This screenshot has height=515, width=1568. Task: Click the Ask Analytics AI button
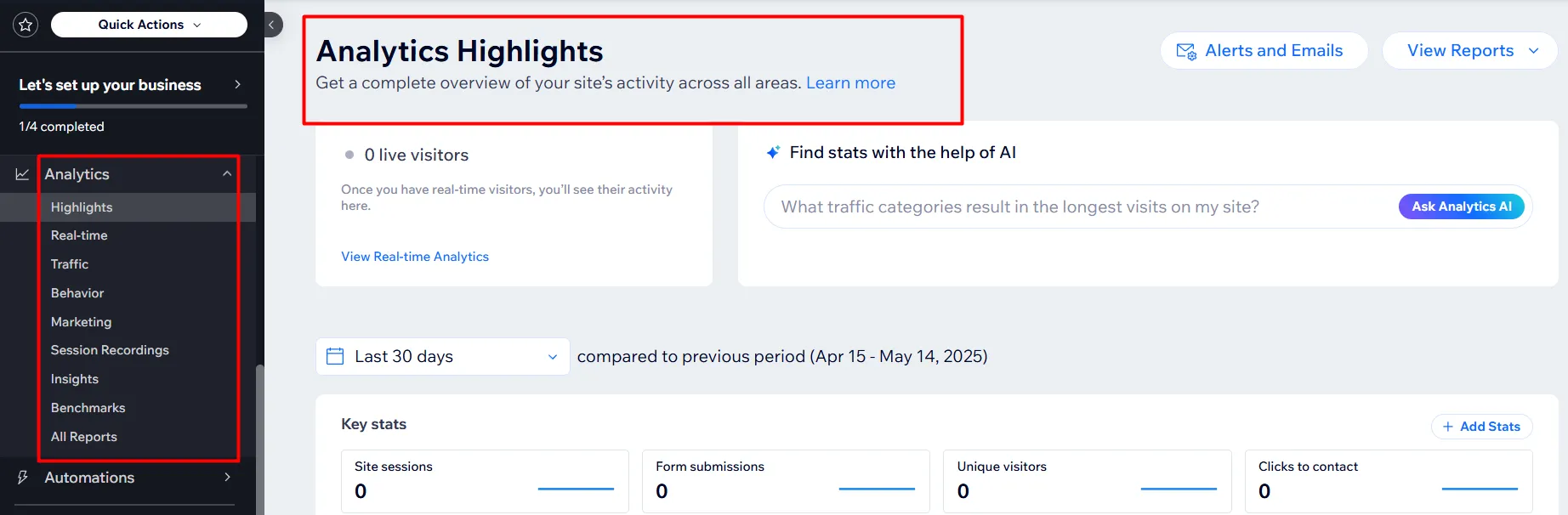pyautogui.click(x=1461, y=207)
